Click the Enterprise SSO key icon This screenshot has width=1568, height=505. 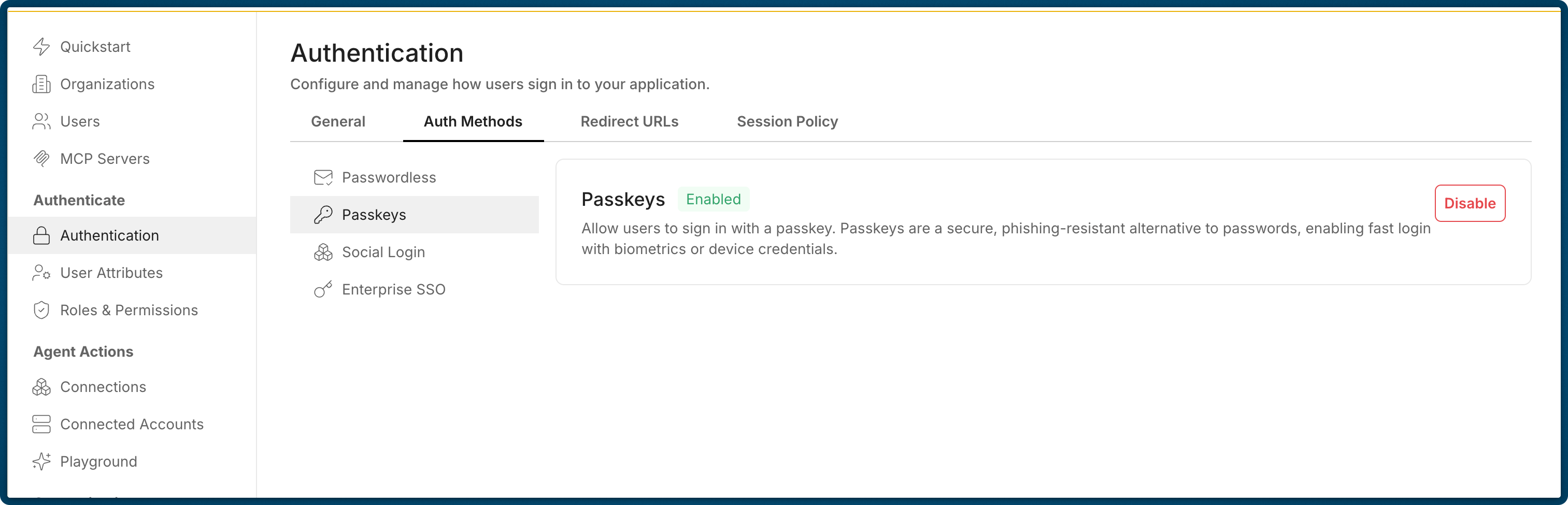[323, 289]
